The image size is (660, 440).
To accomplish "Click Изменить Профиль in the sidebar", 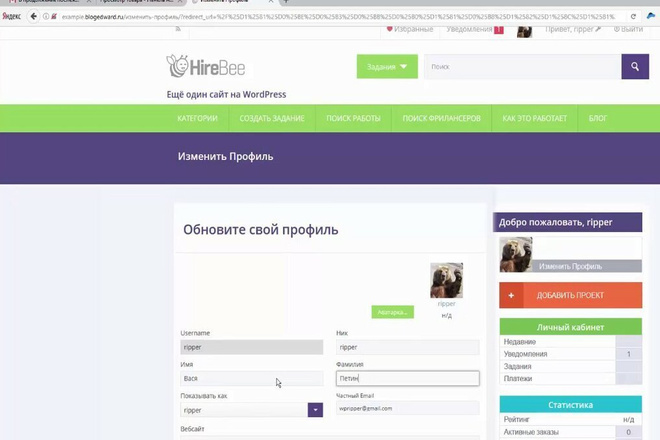I will pos(570,266).
